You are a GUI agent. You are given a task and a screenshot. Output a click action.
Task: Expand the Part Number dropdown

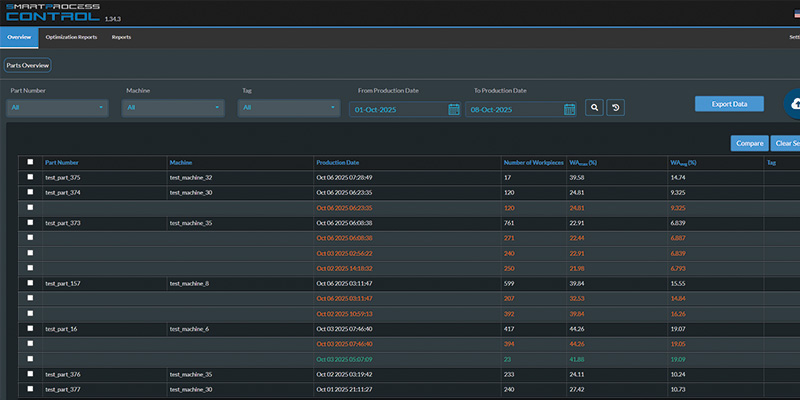(57, 108)
